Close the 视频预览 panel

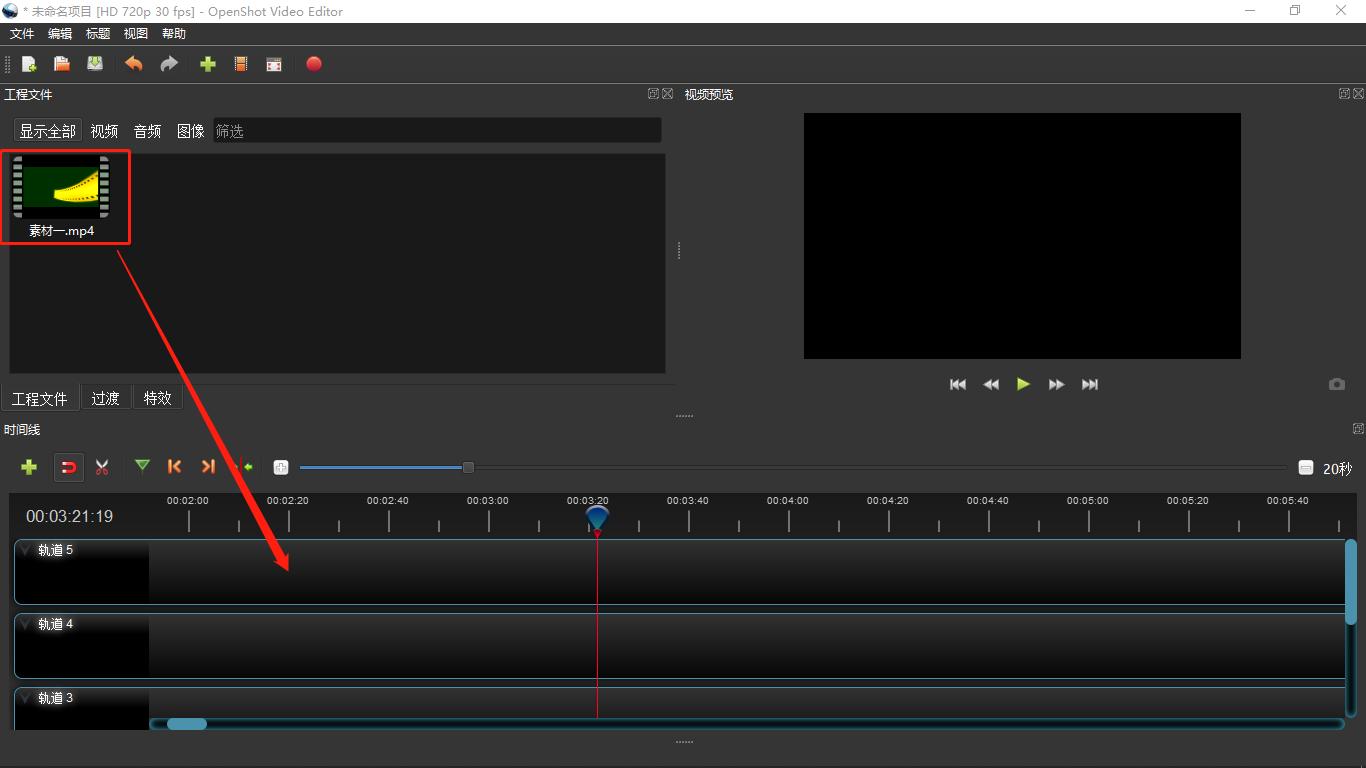[1359, 94]
